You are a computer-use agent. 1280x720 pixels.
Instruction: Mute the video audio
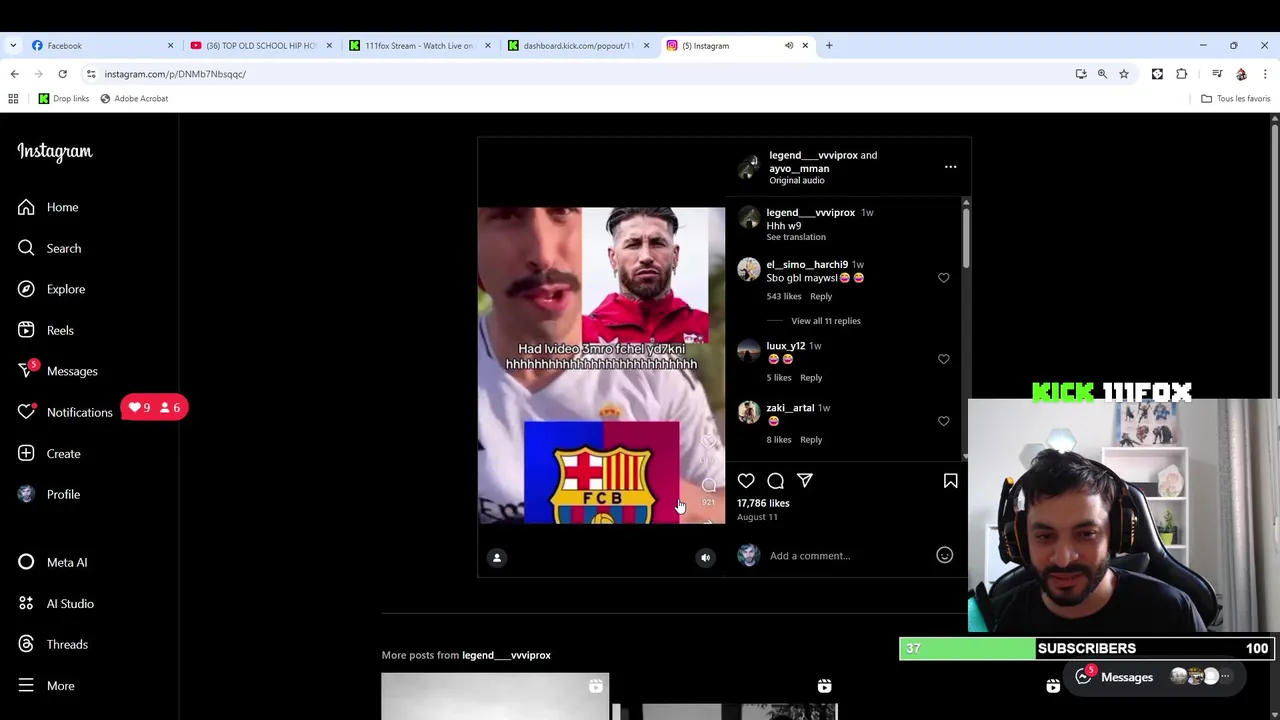coord(705,558)
